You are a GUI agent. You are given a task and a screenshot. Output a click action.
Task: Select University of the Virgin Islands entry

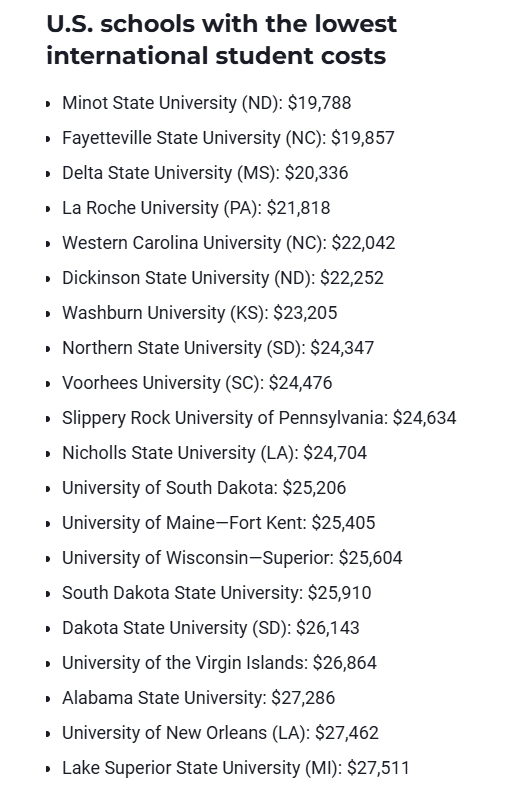point(219,664)
